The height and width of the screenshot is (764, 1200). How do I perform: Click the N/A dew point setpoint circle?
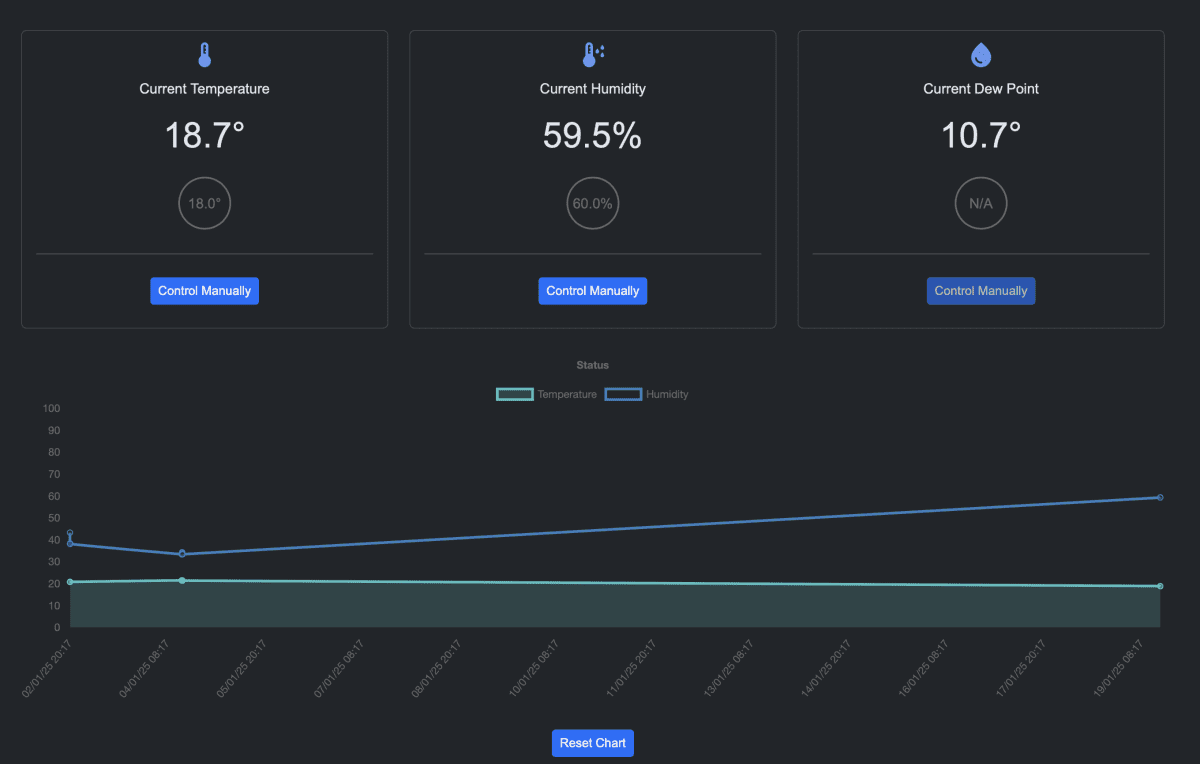[x=981, y=203]
